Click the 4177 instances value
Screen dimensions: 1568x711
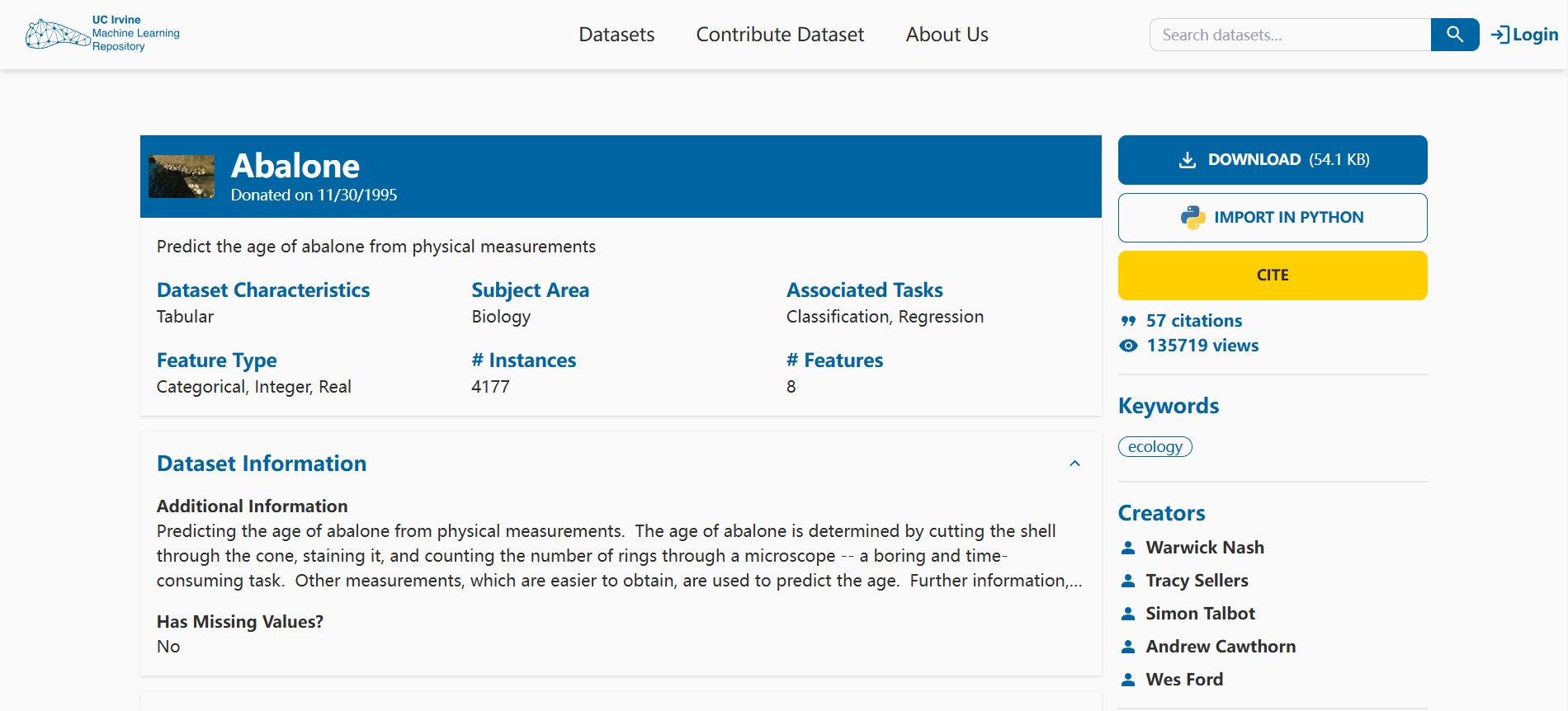490,387
